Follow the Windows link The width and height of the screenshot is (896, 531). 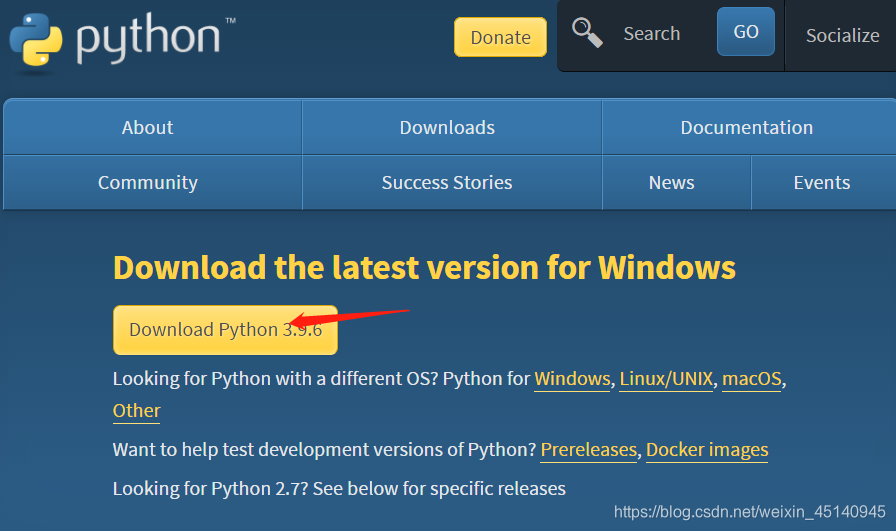pos(572,379)
